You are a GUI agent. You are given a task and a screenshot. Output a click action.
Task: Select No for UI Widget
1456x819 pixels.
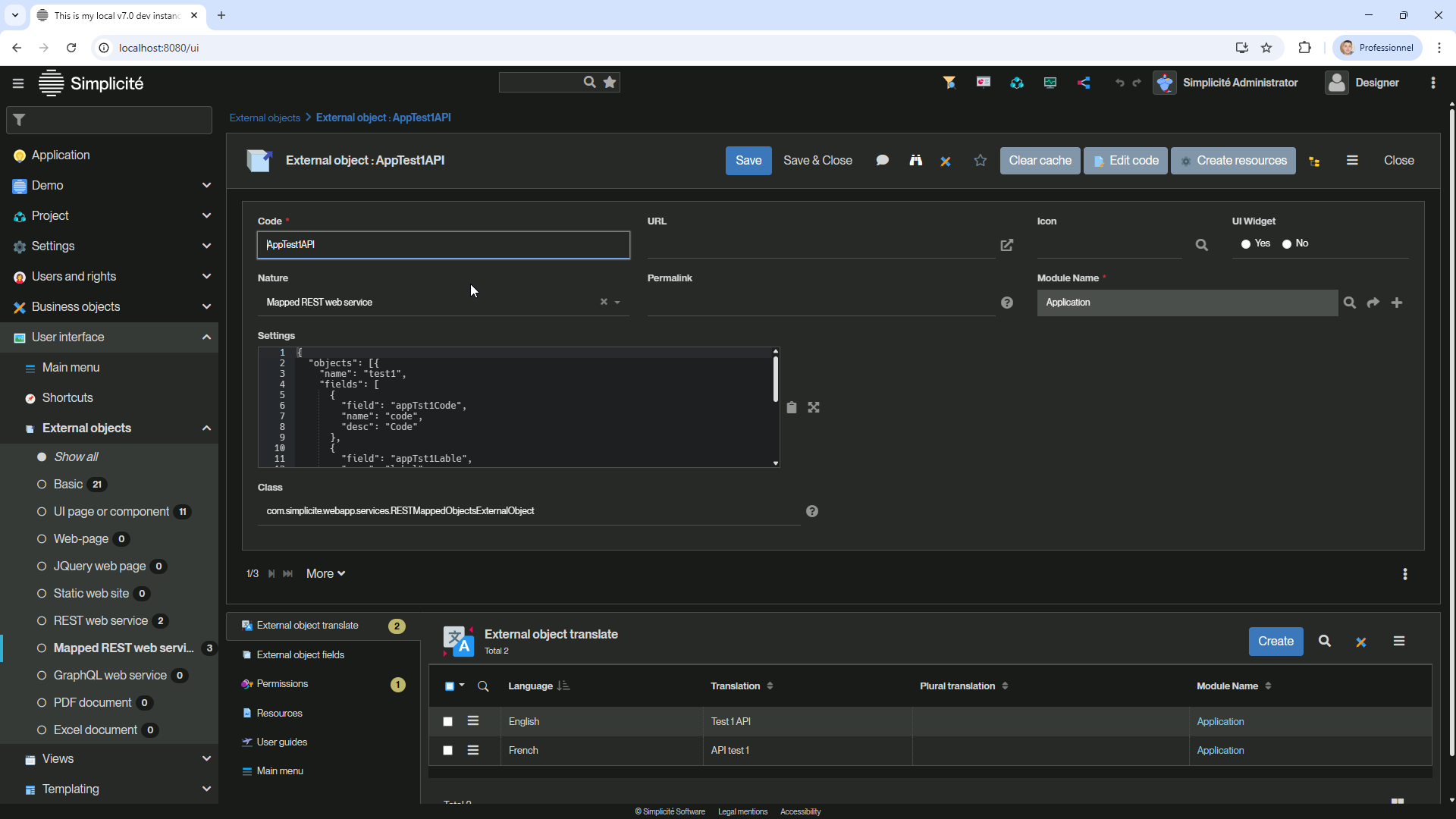pos(1286,244)
